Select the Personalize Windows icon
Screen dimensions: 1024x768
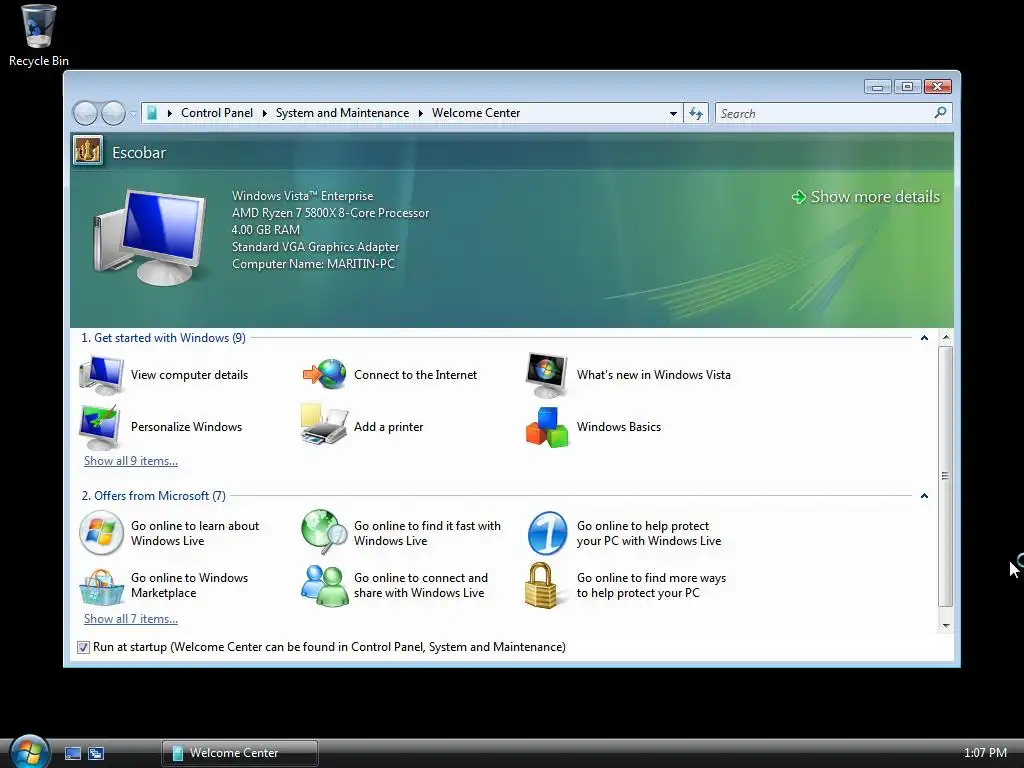pyautogui.click(x=100, y=427)
